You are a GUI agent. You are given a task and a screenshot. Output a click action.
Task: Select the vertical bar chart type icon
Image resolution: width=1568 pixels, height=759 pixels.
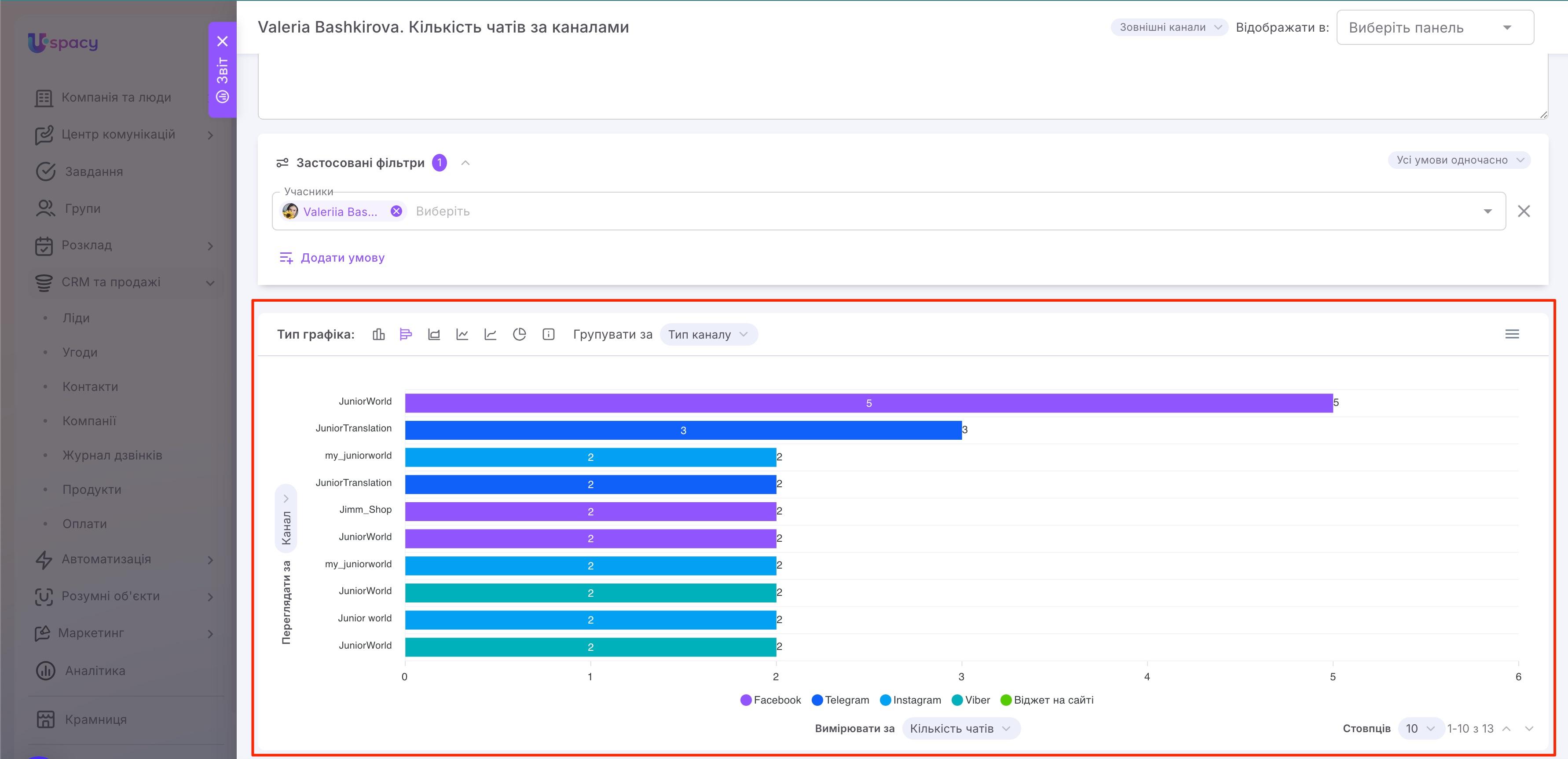point(379,335)
